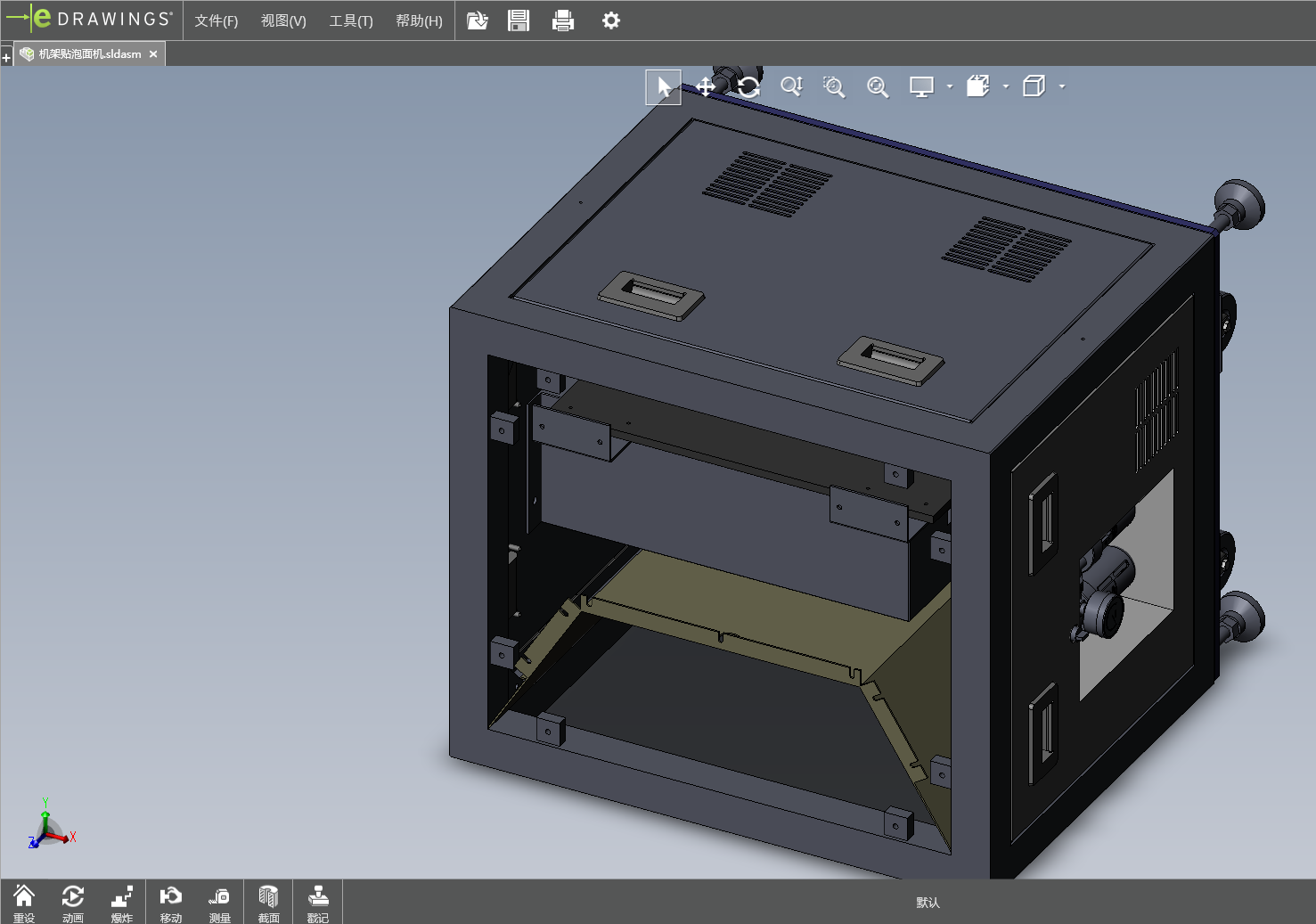
Task: Click the 默认 configuration label in status bar
Action: (x=928, y=903)
